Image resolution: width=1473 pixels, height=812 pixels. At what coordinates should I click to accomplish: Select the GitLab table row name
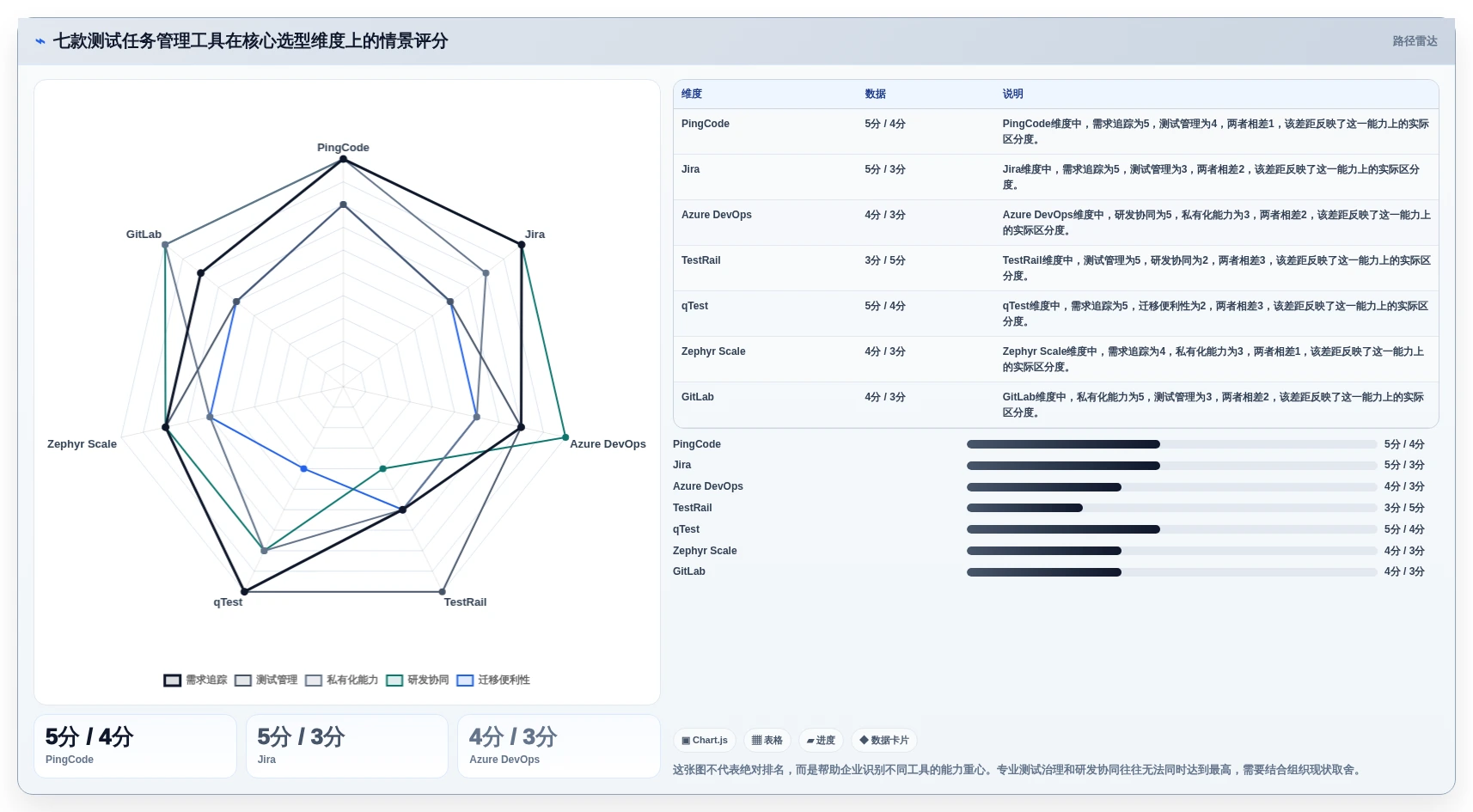pyautogui.click(x=698, y=397)
